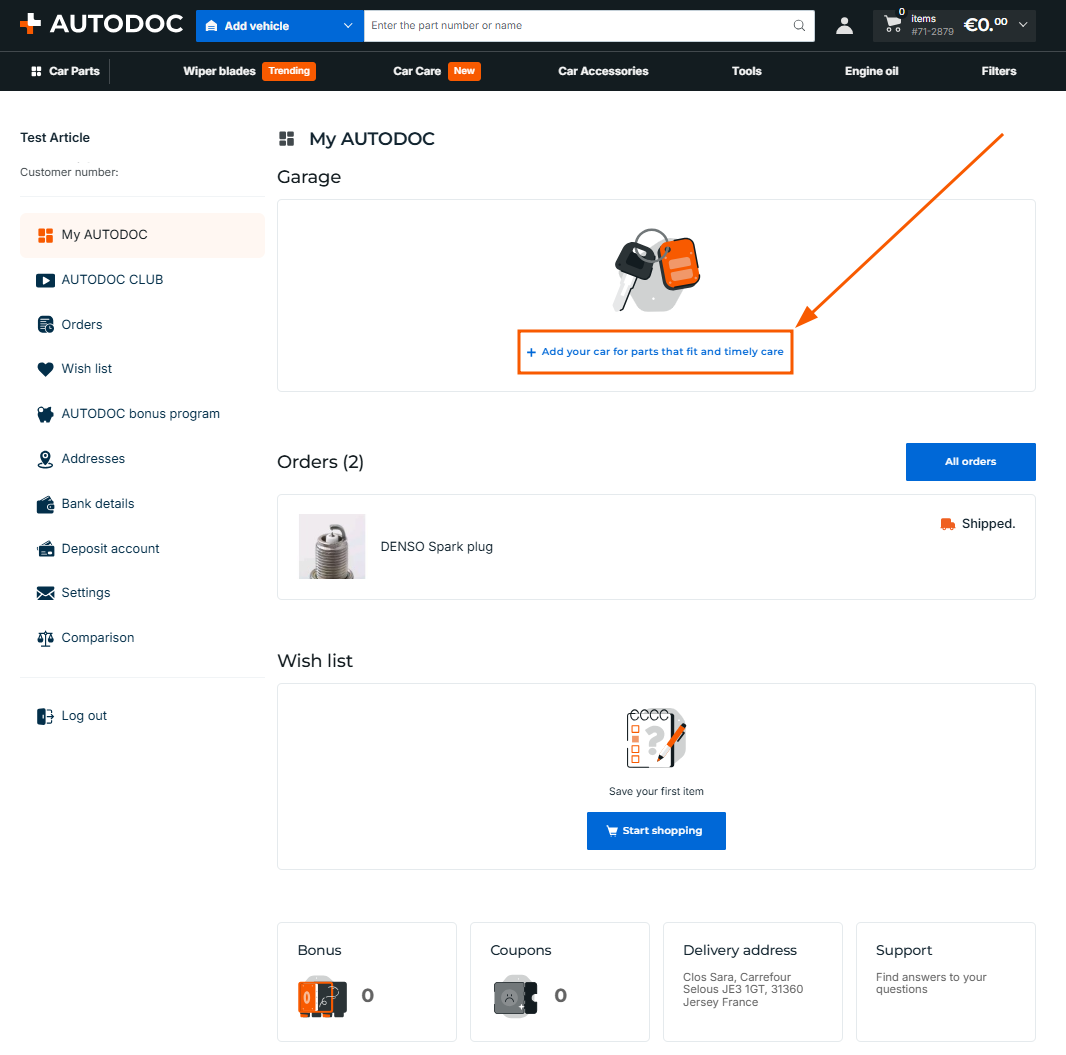
Task: Click the Wish list heart icon
Action: coord(46,369)
